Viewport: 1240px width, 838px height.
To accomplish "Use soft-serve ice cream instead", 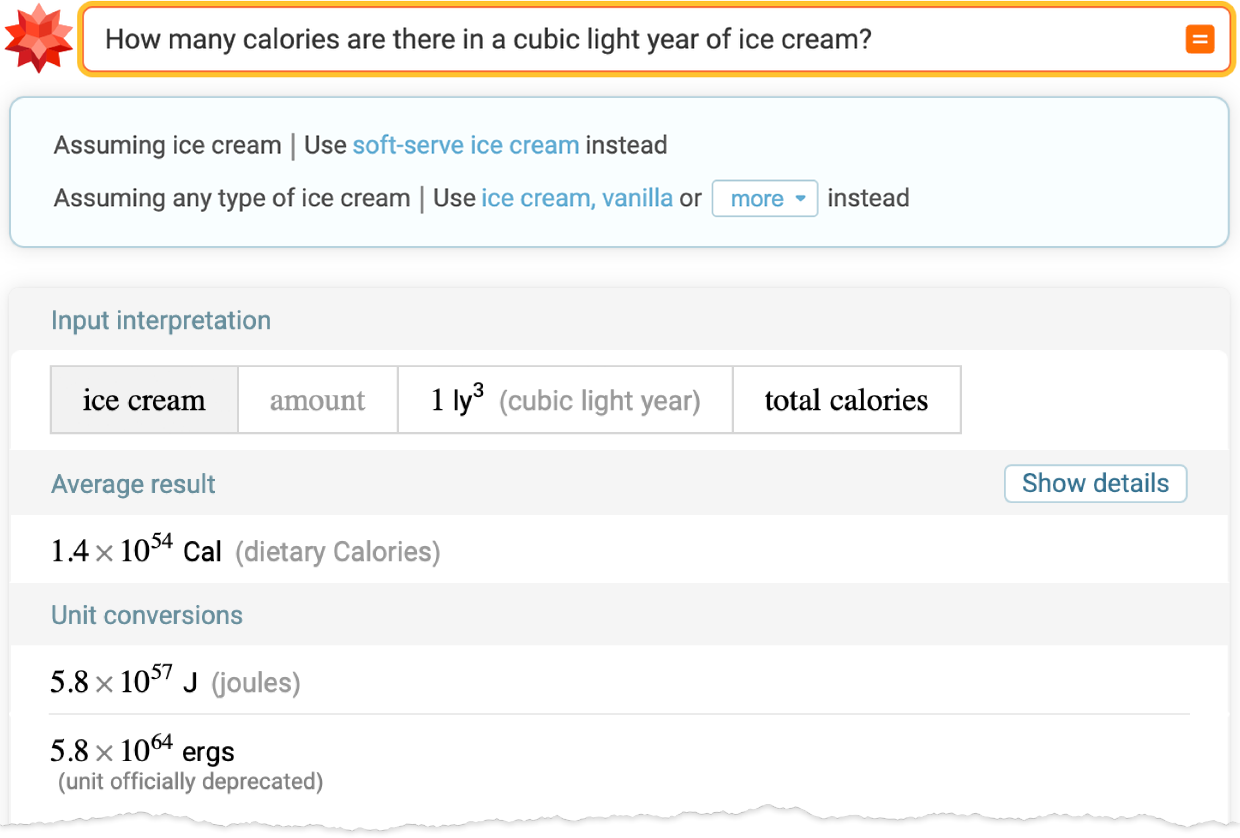I will point(465,145).
